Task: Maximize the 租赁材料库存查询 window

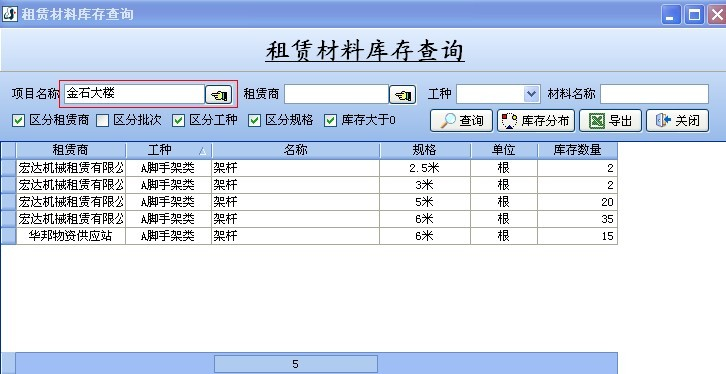Action: (x=694, y=15)
